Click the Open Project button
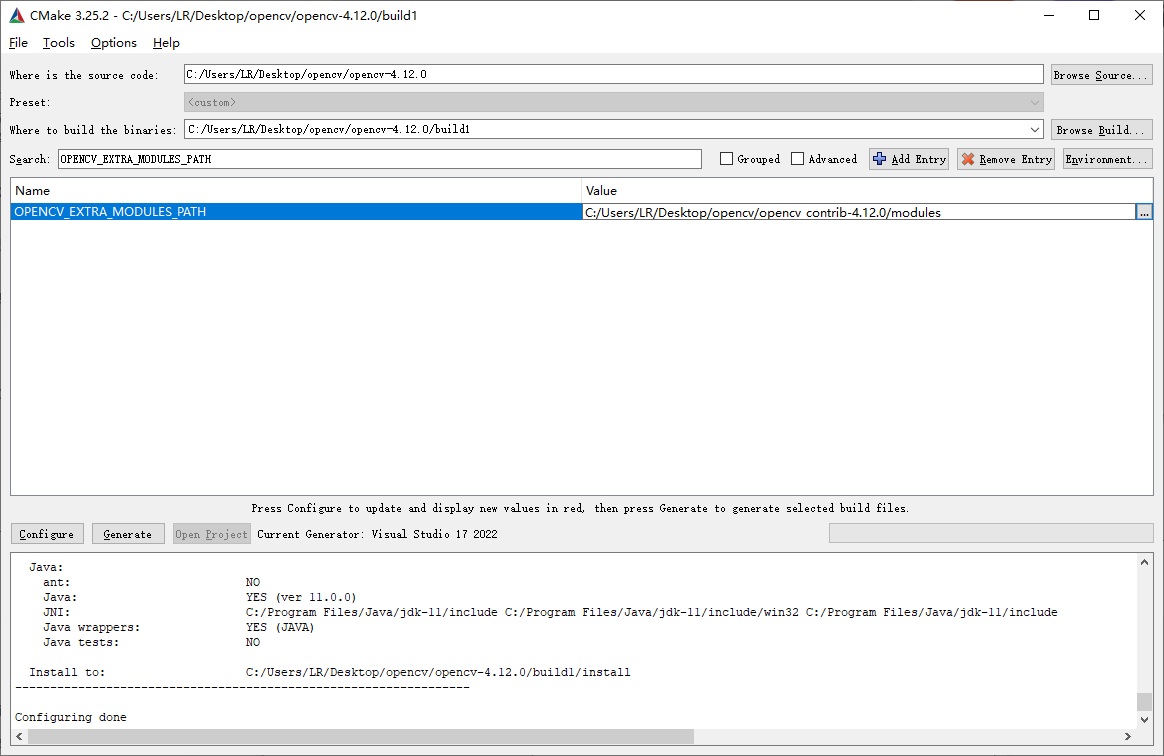This screenshot has height=756, width=1164. (x=212, y=534)
